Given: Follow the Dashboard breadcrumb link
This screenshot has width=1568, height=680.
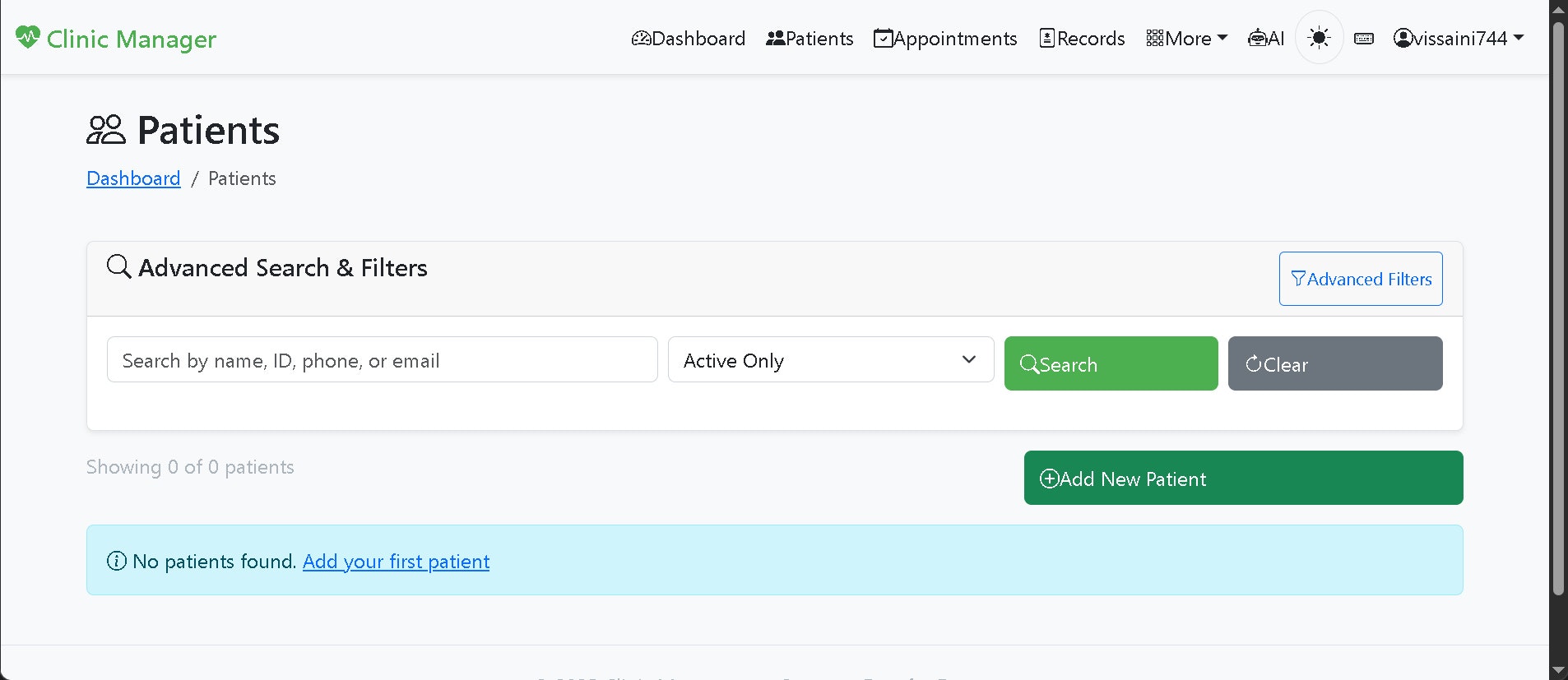Looking at the screenshot, I should tap(133, 178).
